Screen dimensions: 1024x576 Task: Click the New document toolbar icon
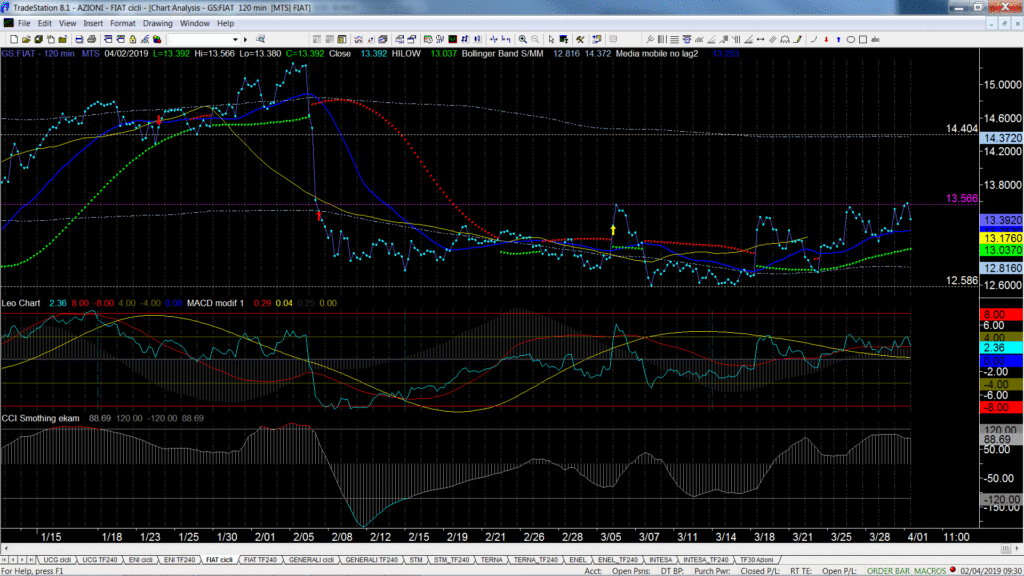pyautogui.click(x=14, y=39)
